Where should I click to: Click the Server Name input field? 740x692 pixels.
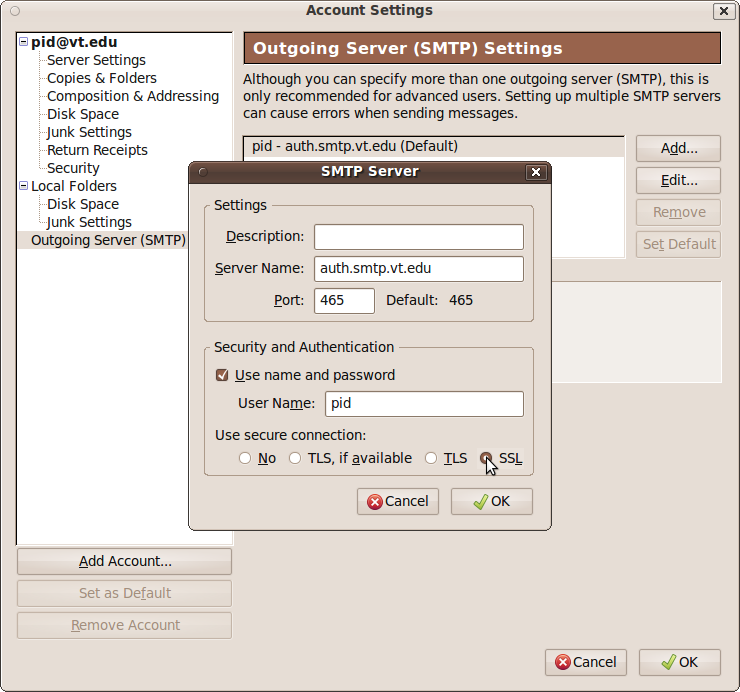pos(418,269)
